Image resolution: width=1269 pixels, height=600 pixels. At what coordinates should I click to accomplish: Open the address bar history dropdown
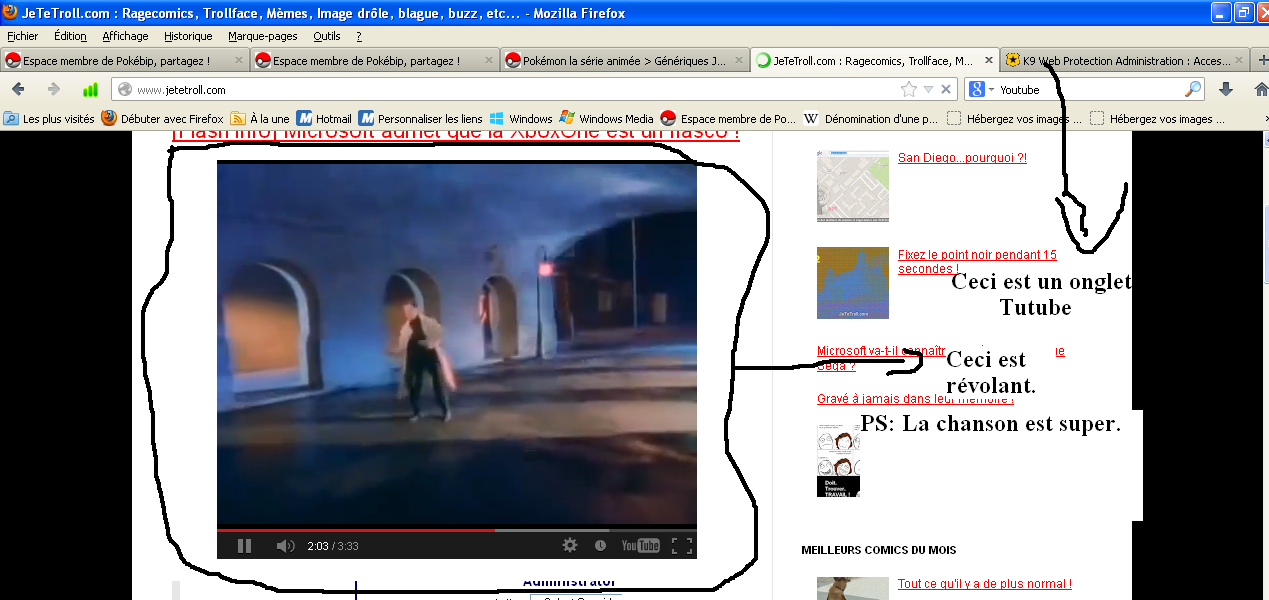point(928,89)
